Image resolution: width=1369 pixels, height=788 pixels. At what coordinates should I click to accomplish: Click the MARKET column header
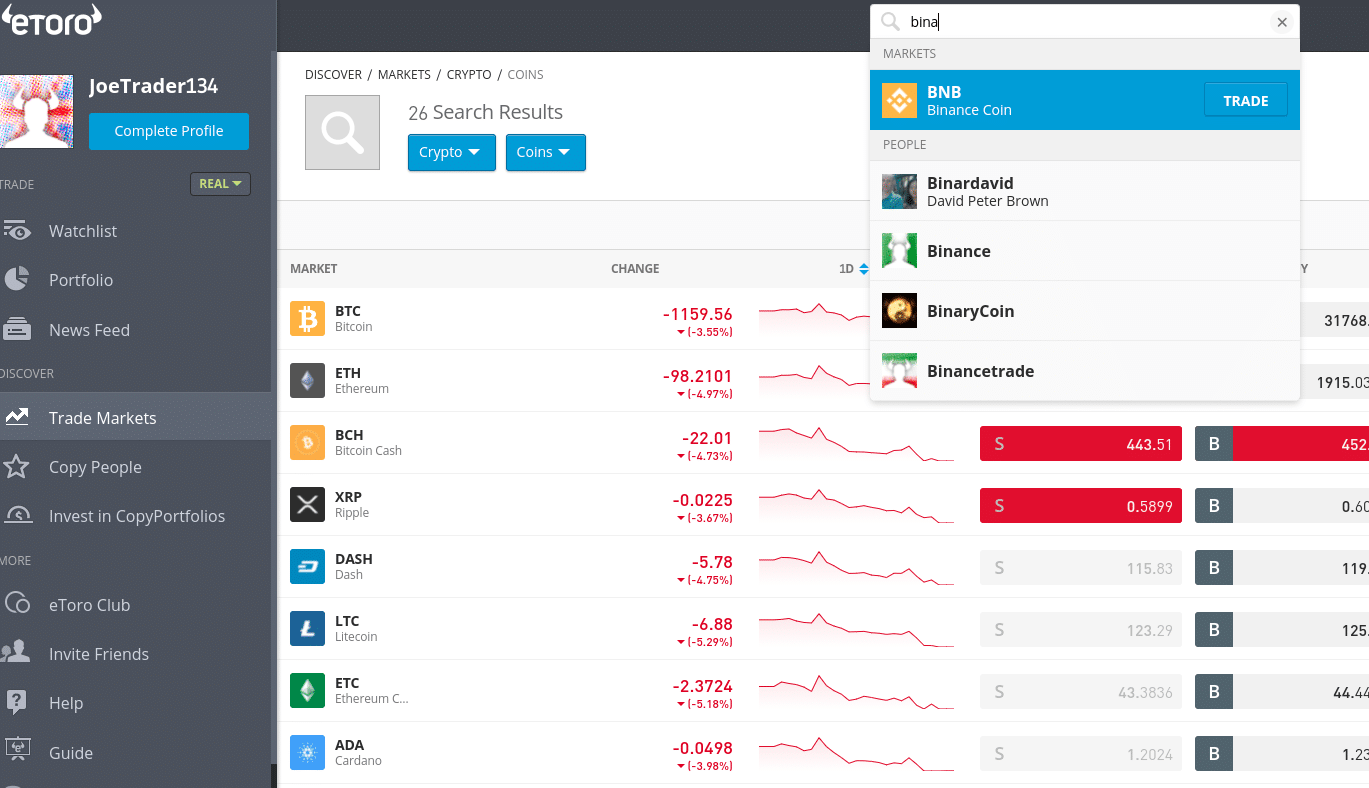(313, 269)
